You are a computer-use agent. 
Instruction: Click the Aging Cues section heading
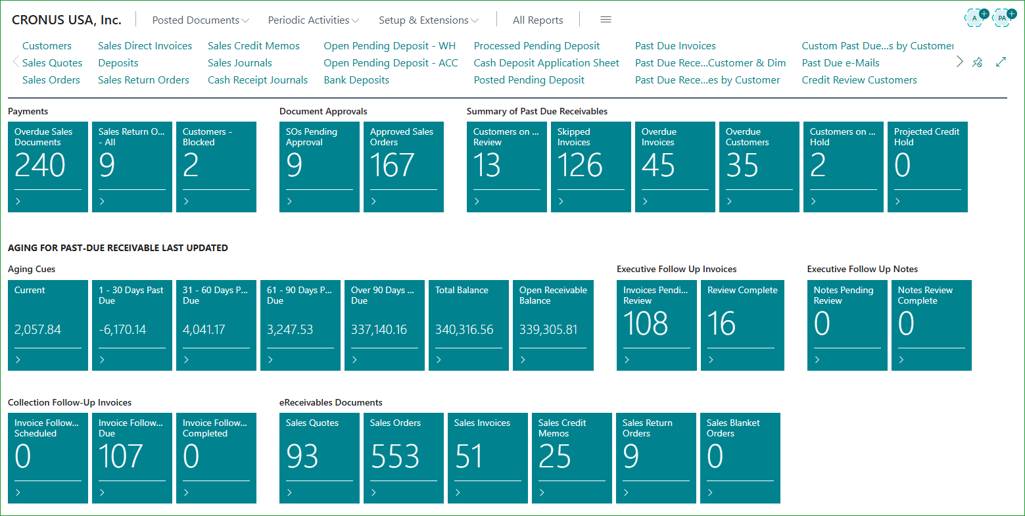coord(31,269)
